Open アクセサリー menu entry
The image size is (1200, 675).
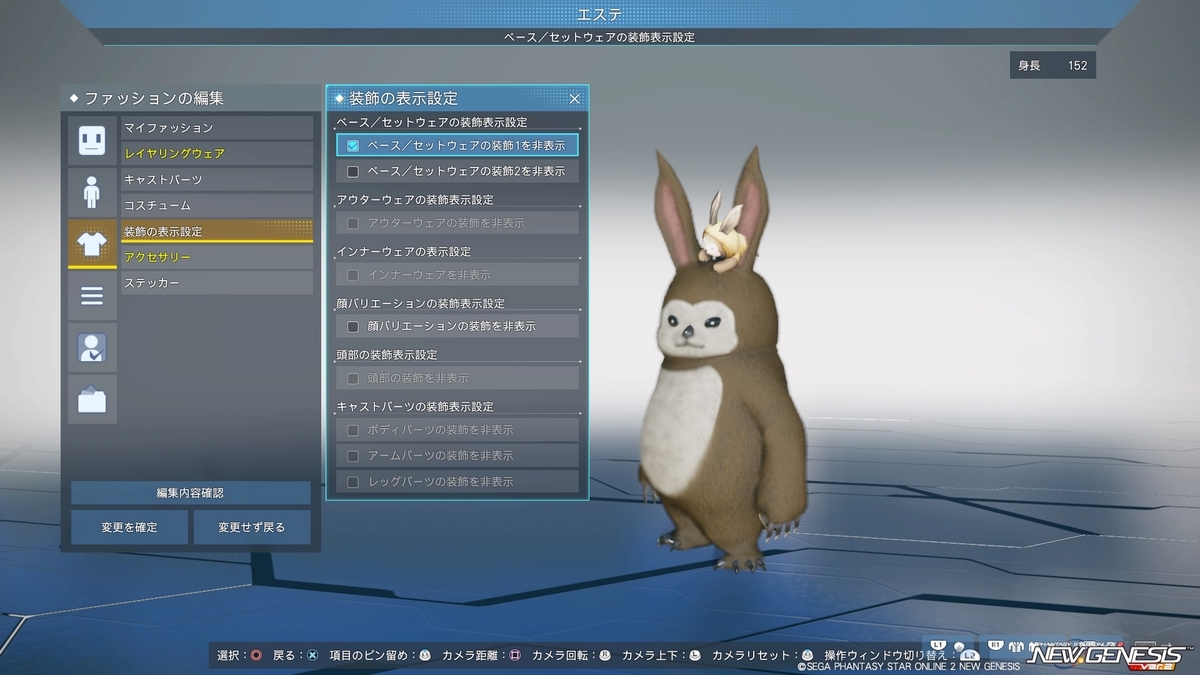(x=217, y=258)
